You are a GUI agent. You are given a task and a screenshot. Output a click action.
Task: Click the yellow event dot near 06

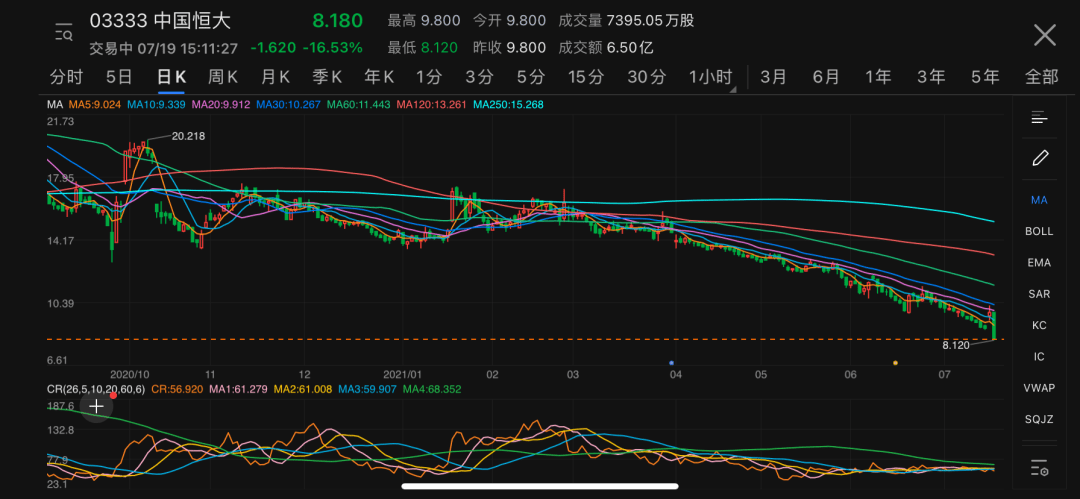[895, 362]
